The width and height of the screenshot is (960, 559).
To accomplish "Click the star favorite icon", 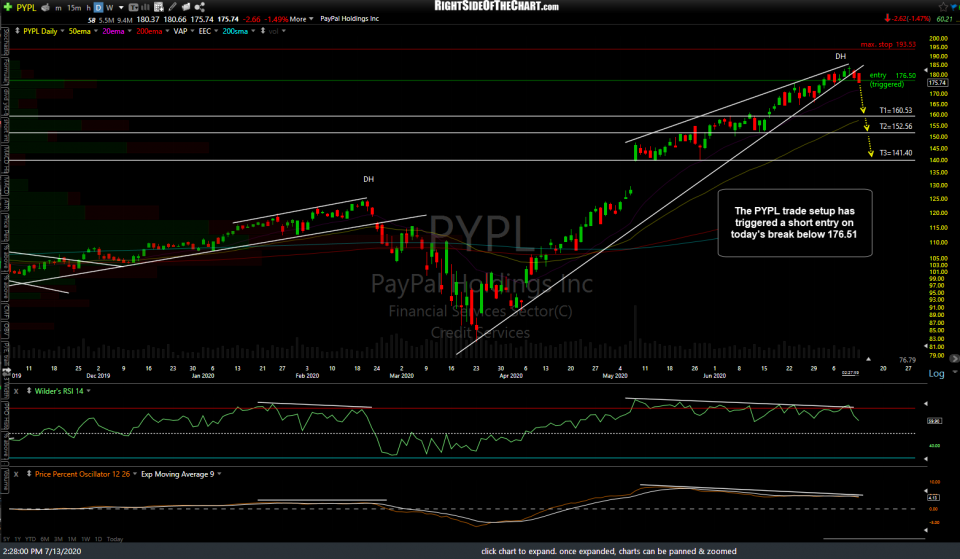I will click(x=943, y=7).
